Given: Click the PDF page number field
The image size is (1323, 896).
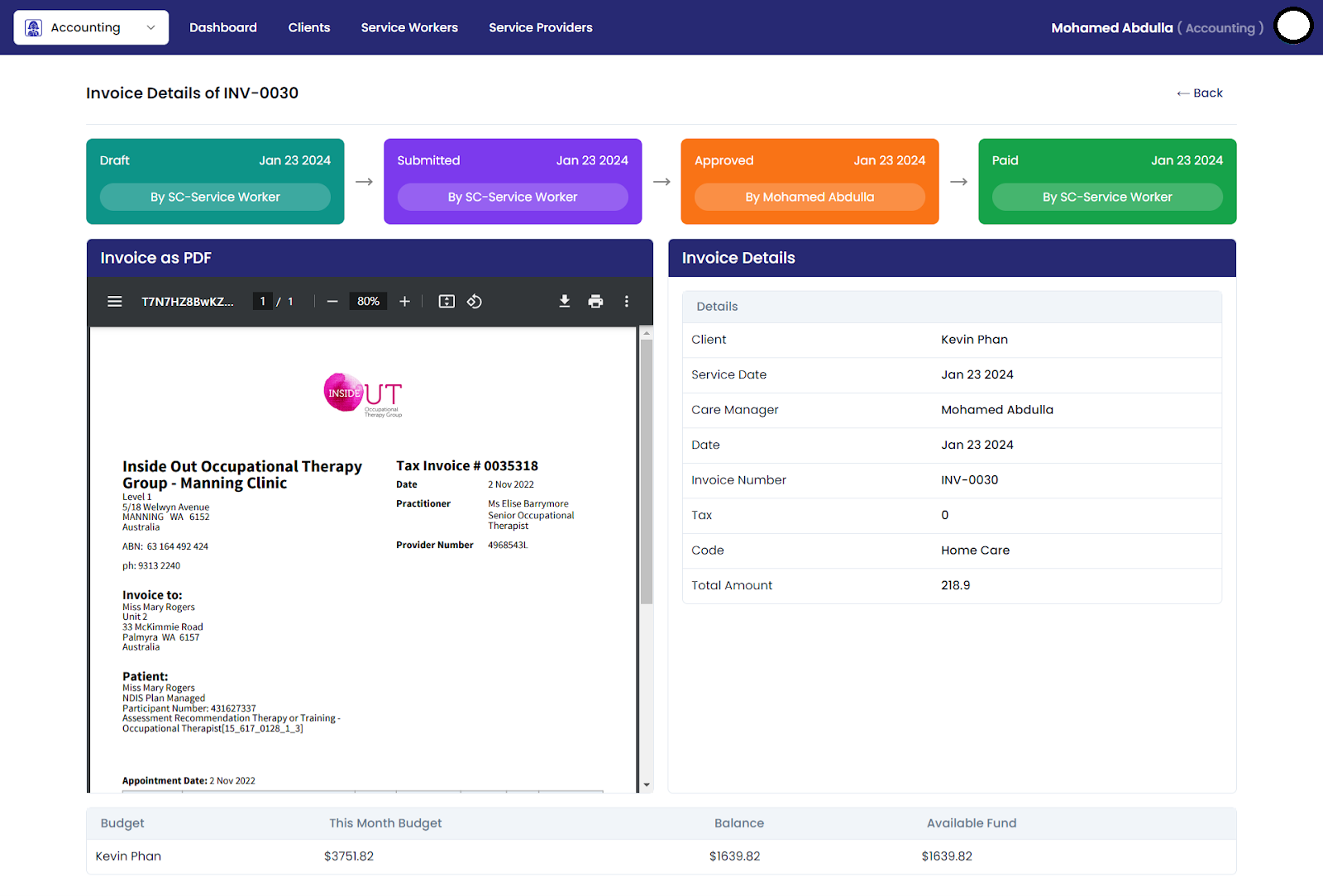Looking at the screenshot, I should (x=263, y=302).
